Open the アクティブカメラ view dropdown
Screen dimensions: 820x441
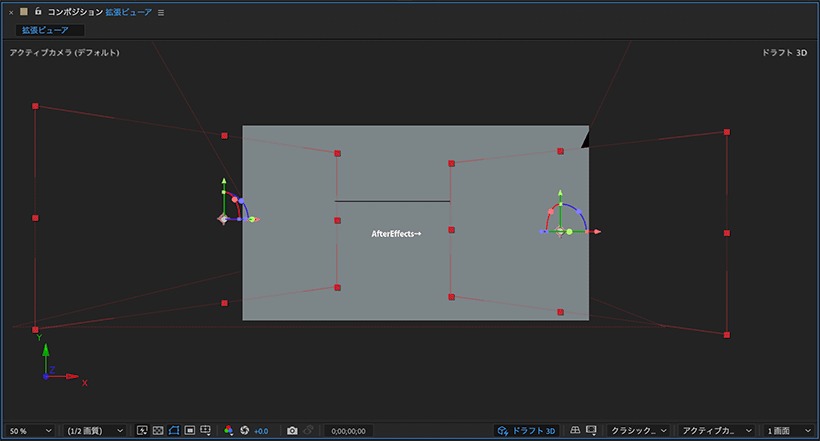point(716,431)
